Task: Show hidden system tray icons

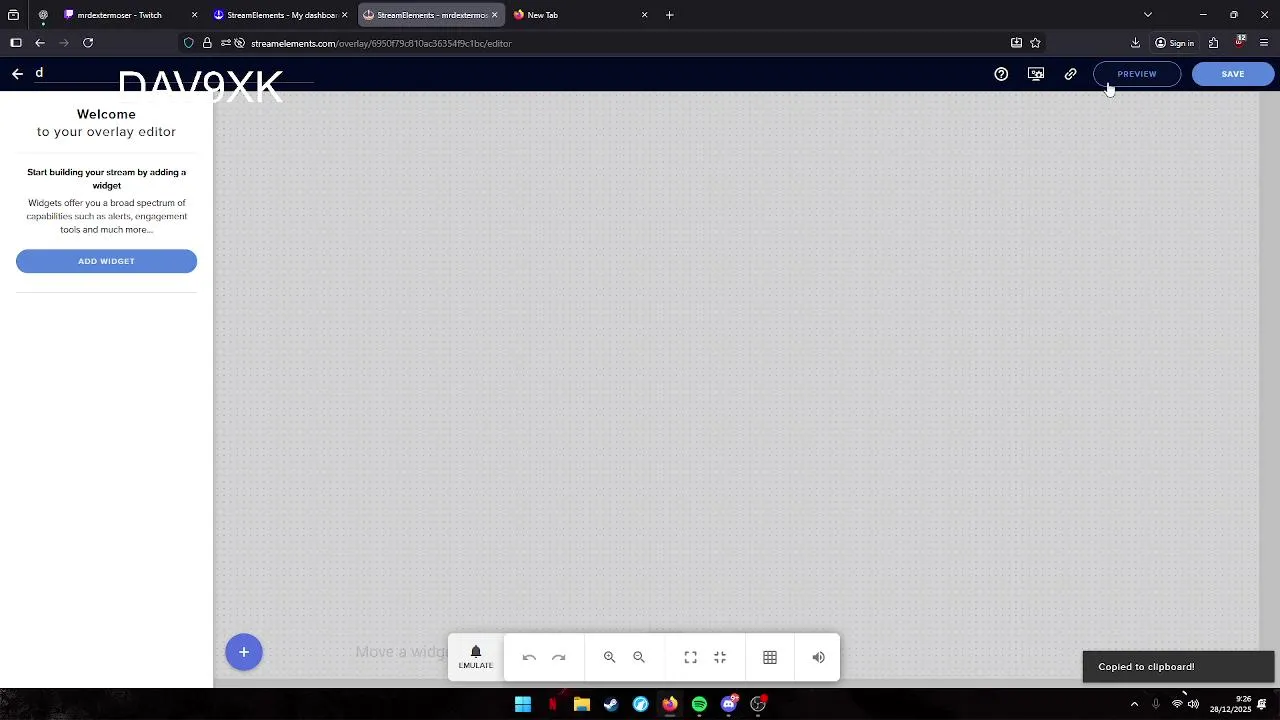Action: pos(1134,704)
